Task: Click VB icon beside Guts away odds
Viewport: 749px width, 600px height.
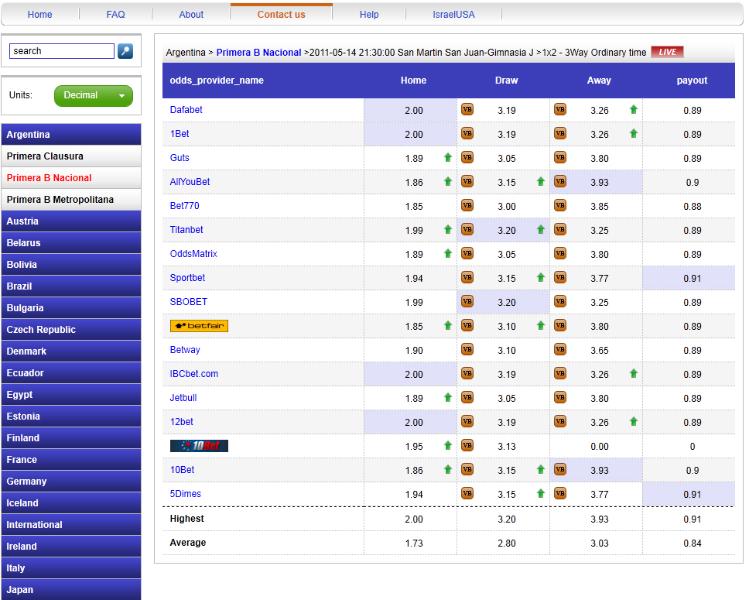Action: click(560, 158)
